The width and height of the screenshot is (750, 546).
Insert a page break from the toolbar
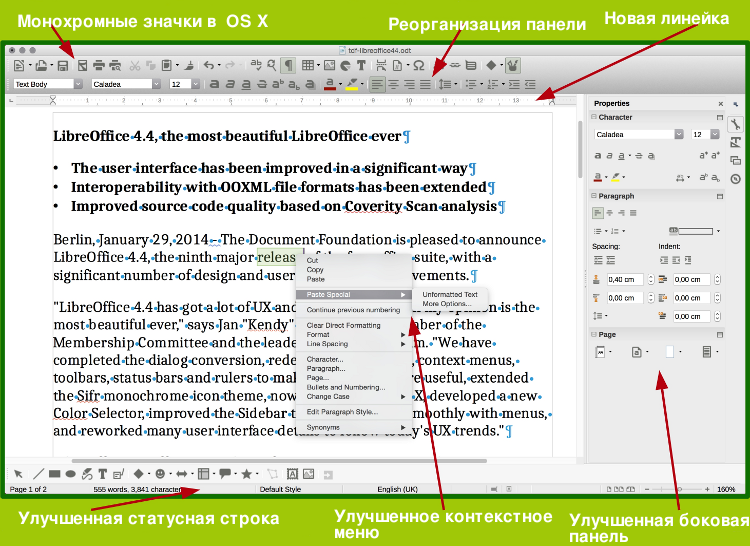381,66
